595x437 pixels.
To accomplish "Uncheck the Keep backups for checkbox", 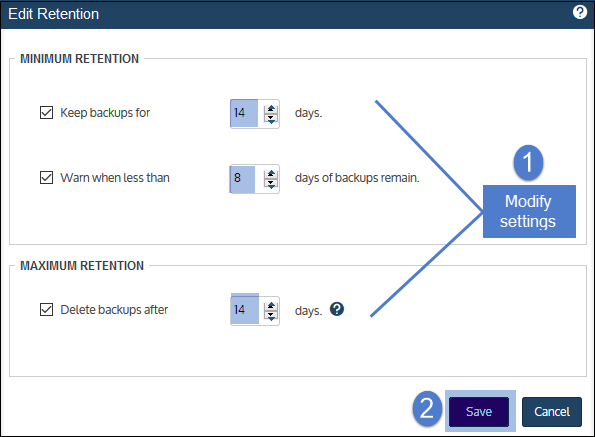I will tap(46, 113).
